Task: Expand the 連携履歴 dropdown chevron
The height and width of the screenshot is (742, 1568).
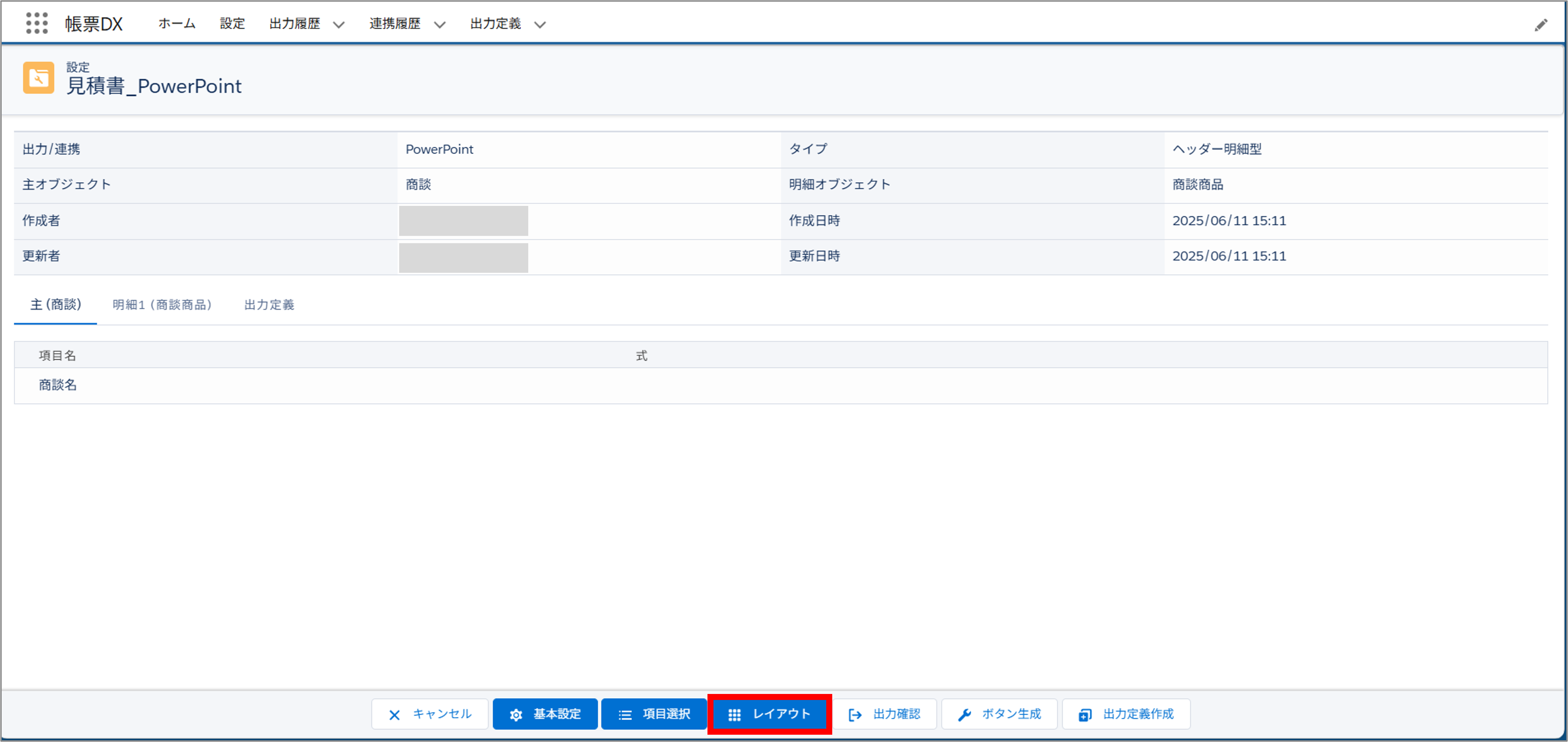Action: (x=439, y=24)
